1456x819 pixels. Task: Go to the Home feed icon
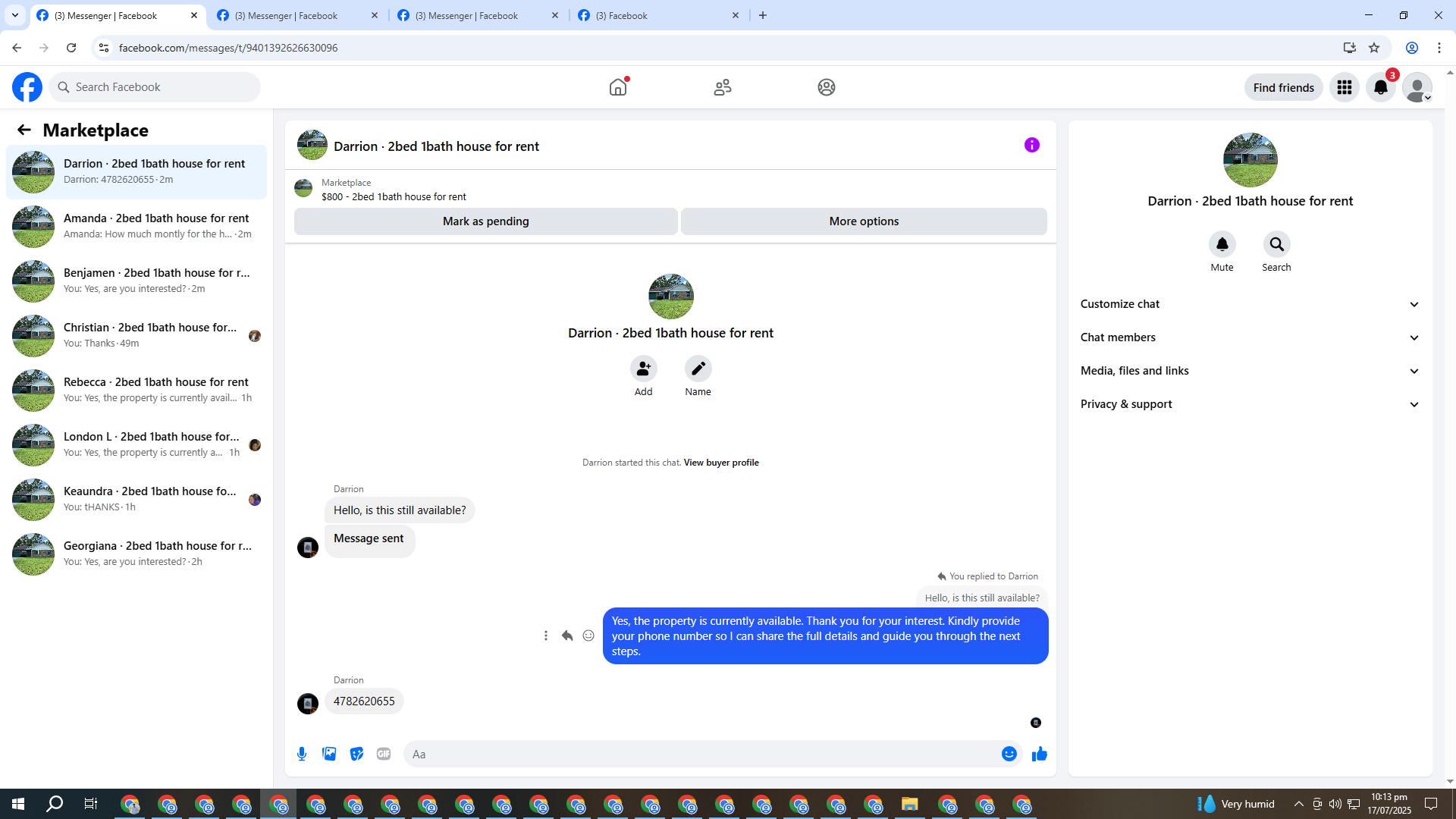(x=618, y=87)
